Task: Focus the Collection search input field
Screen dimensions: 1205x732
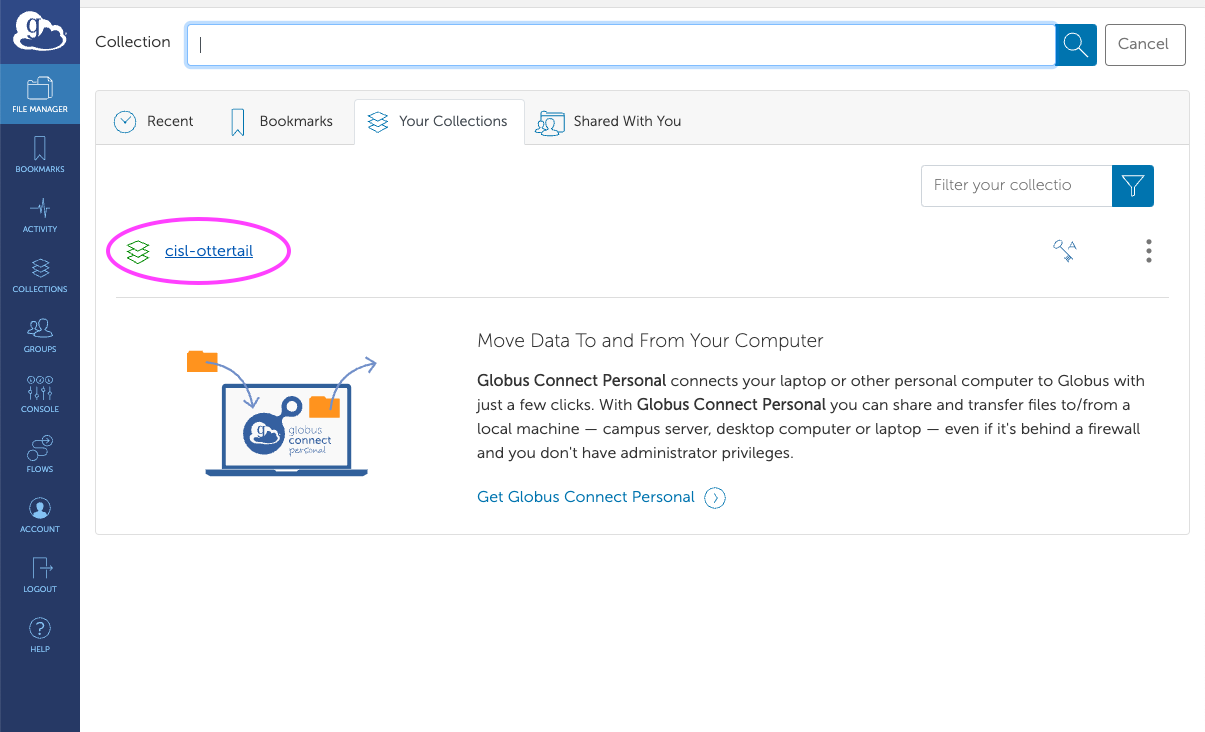Action: (620, 45)
